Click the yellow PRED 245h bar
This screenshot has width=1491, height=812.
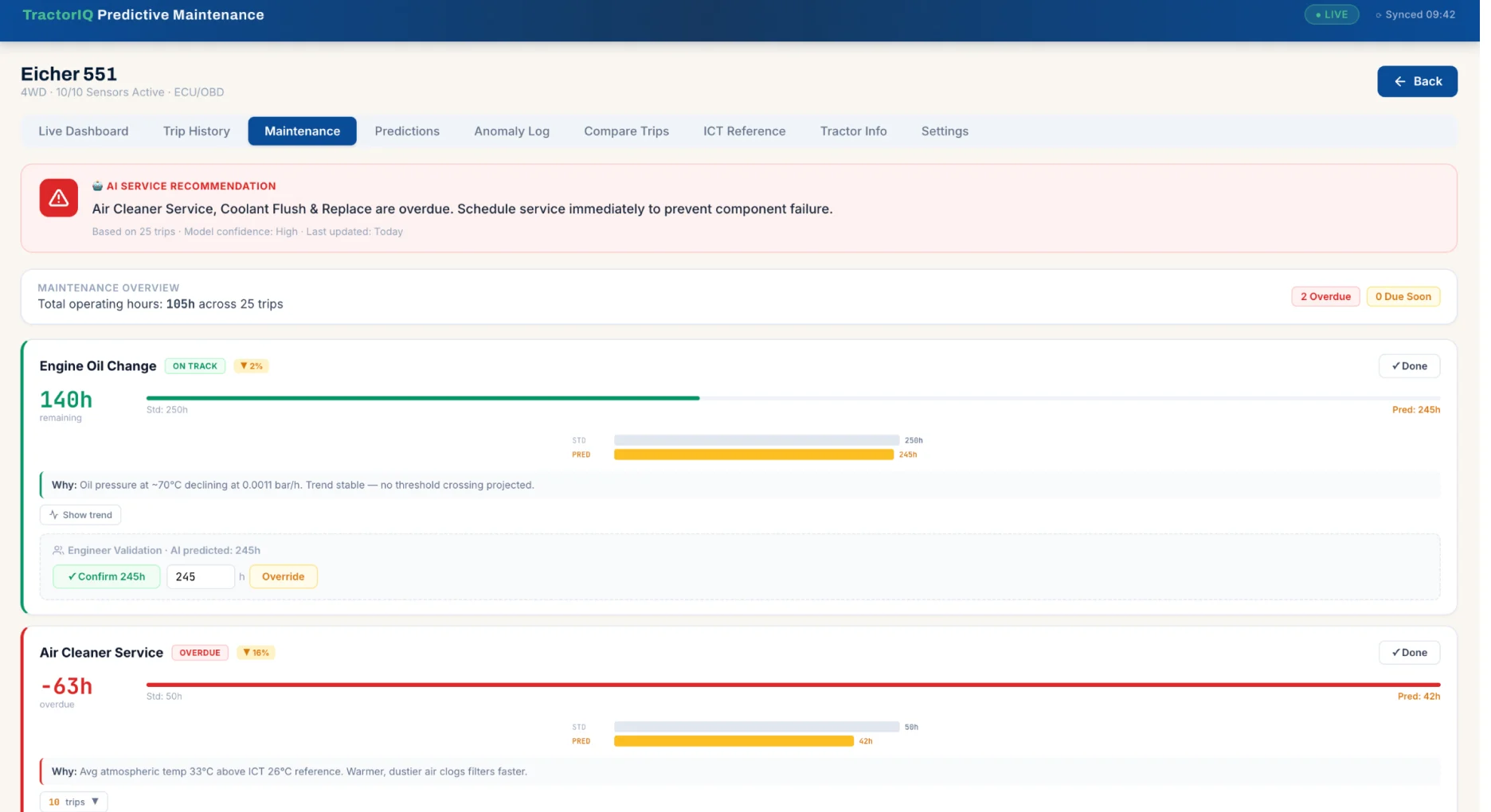[753, 455]
